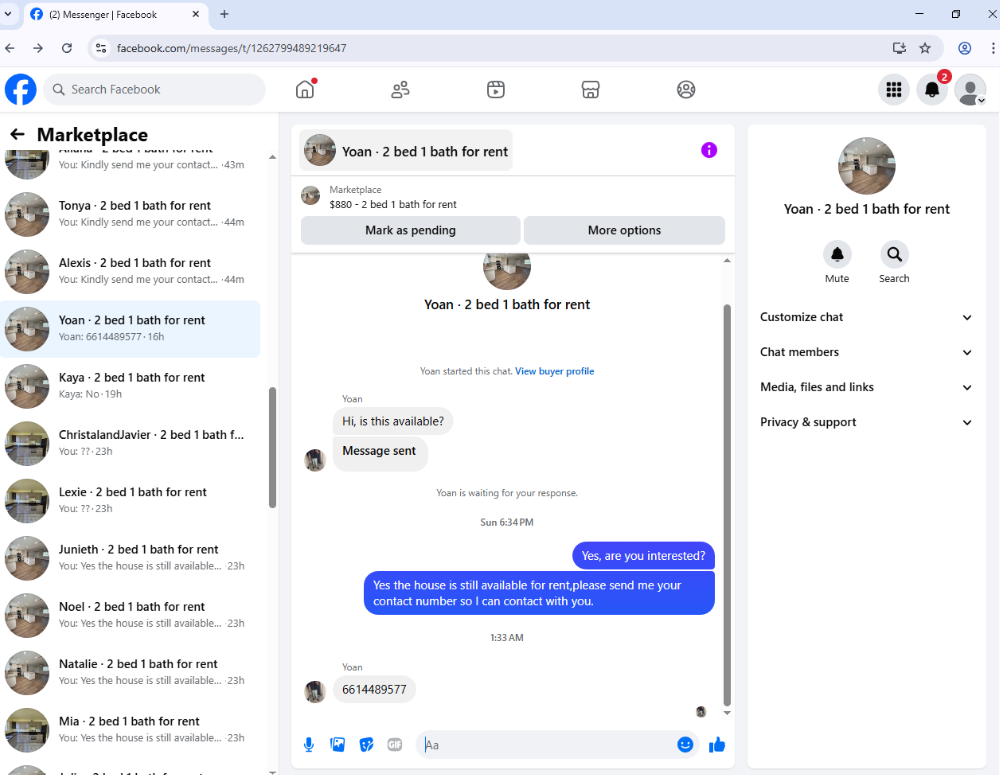This screenshot has height=775, width=1000.
Task: Open Yoan chat header title
Action: 406,151
